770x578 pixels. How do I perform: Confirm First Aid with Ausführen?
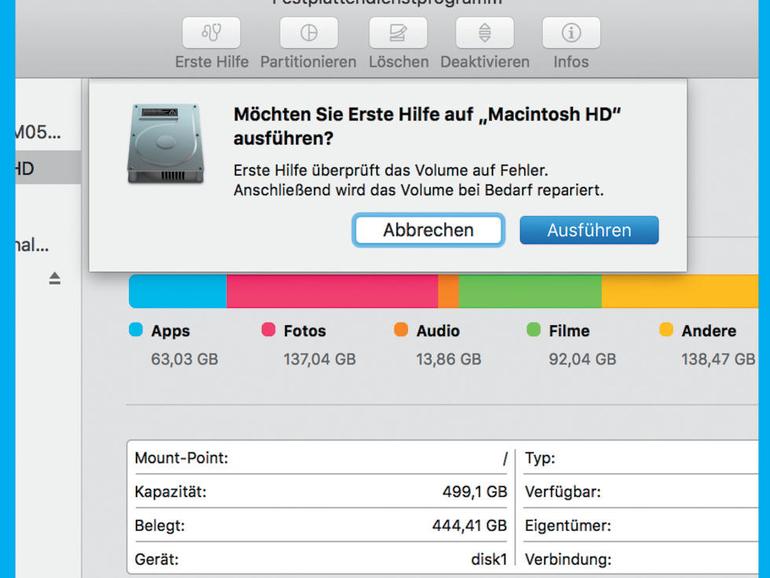coord(589,230)
